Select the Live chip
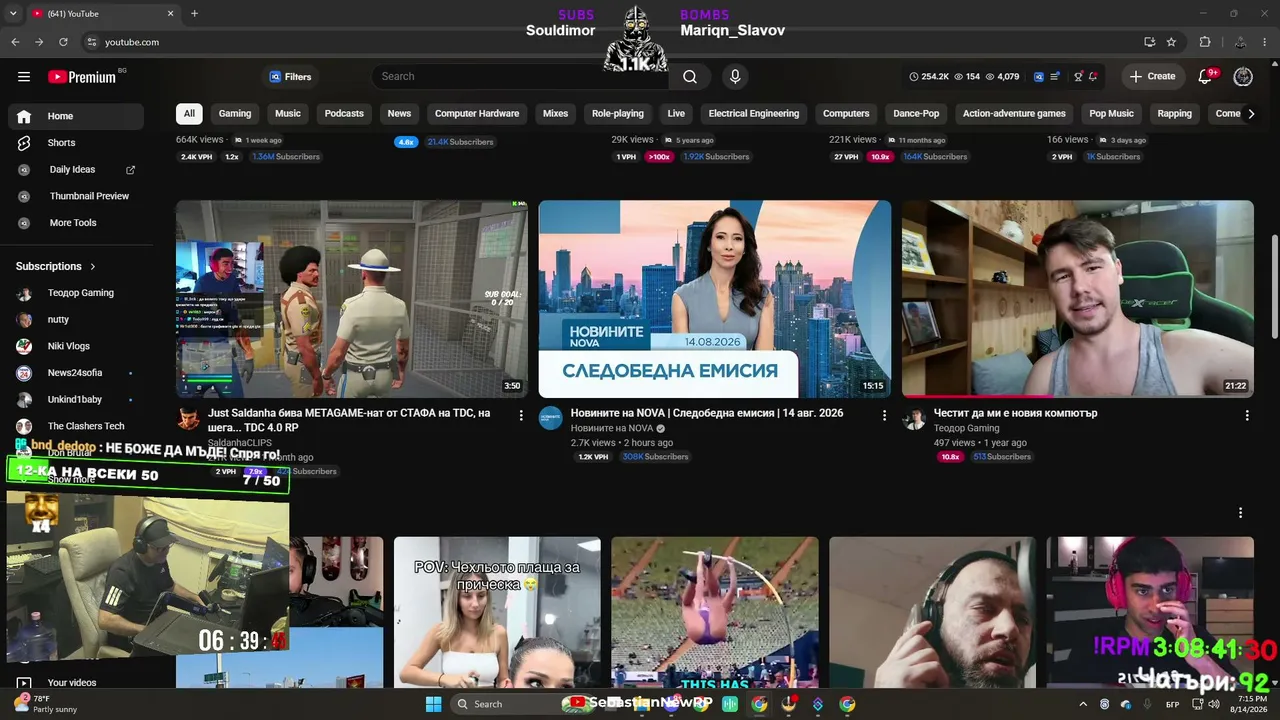The image size is (1280, 720). pyautogui.click(x=676, y=114)
